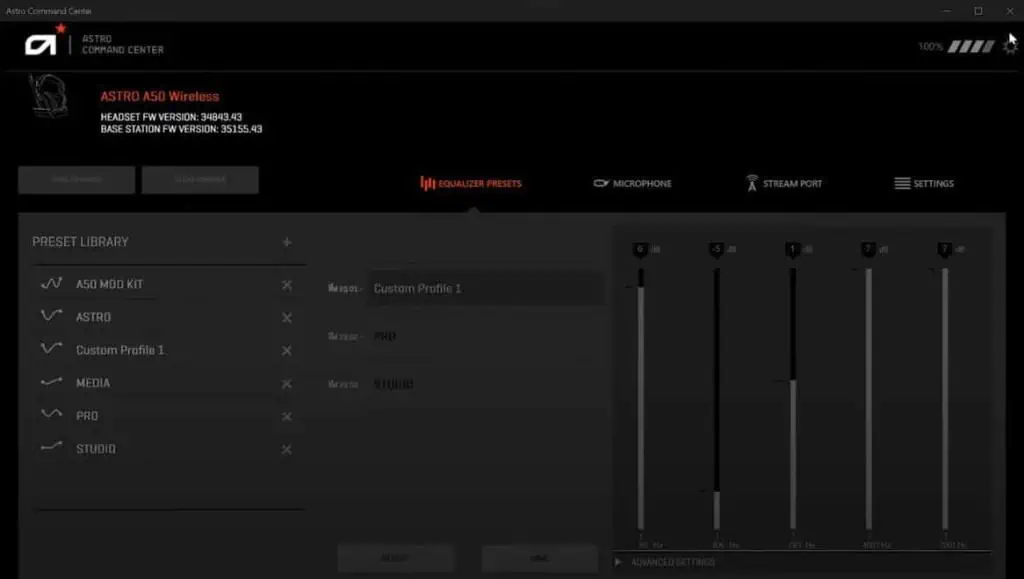Click the waveform icon beside A50 MOD KIT
Screen dimensions: 1024x579
pyautogui.click(x=52, y=283)
